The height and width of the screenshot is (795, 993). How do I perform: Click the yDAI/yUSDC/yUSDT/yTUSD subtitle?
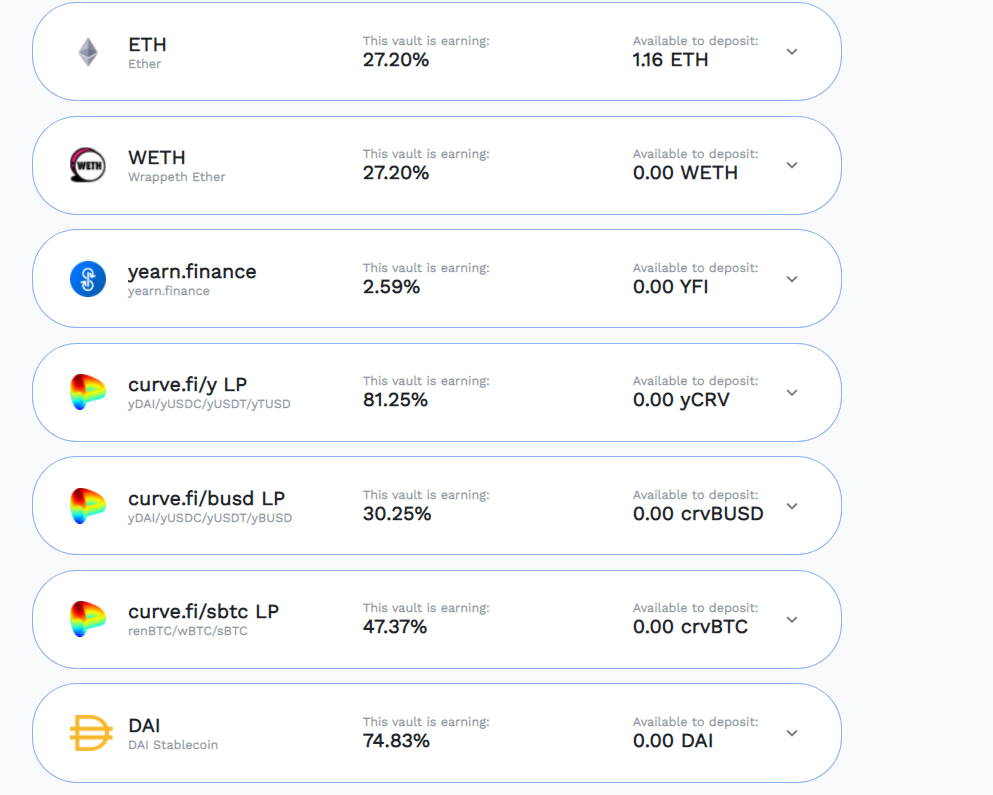coord(209,404)
